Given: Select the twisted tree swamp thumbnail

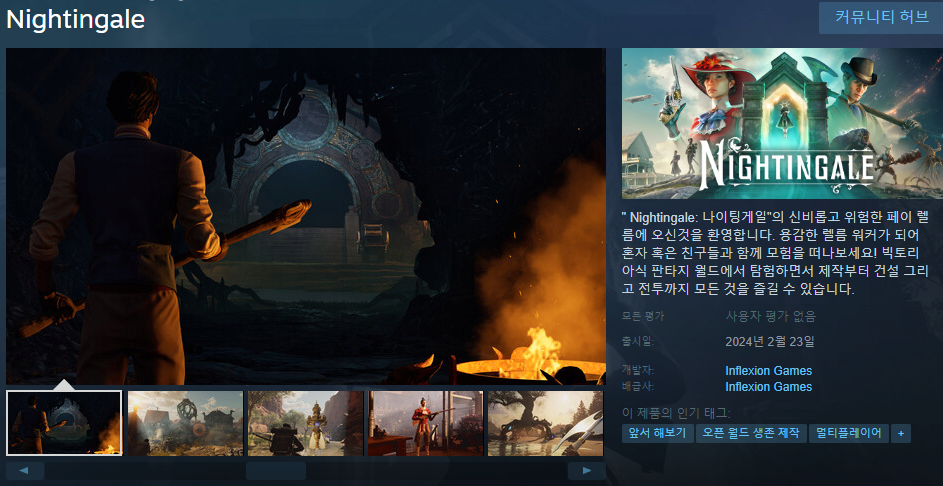Looking at the screenshot, I should pos(545,423).
